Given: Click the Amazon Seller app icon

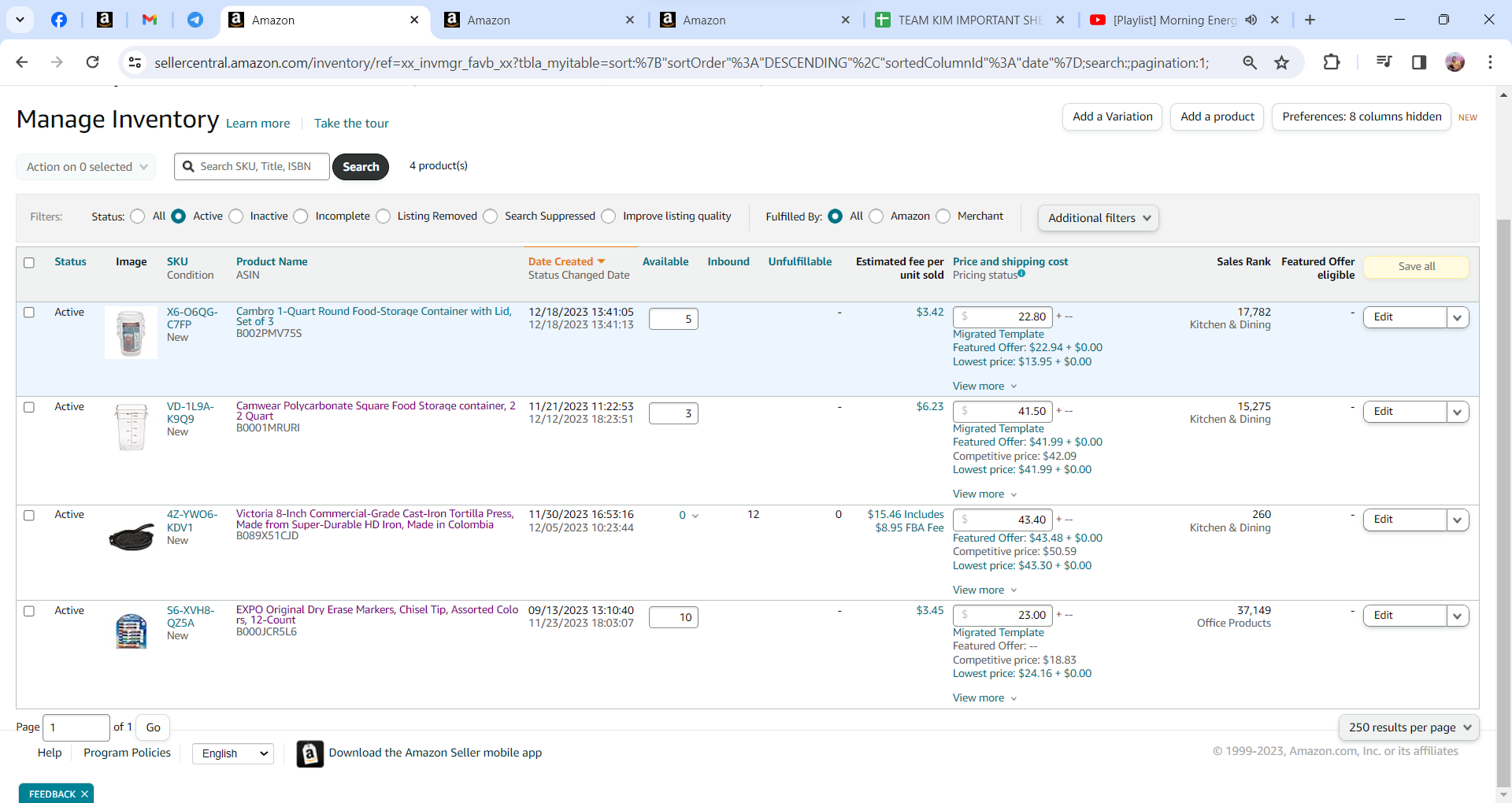Looking at the screenshot, I should tap(310, 753).
